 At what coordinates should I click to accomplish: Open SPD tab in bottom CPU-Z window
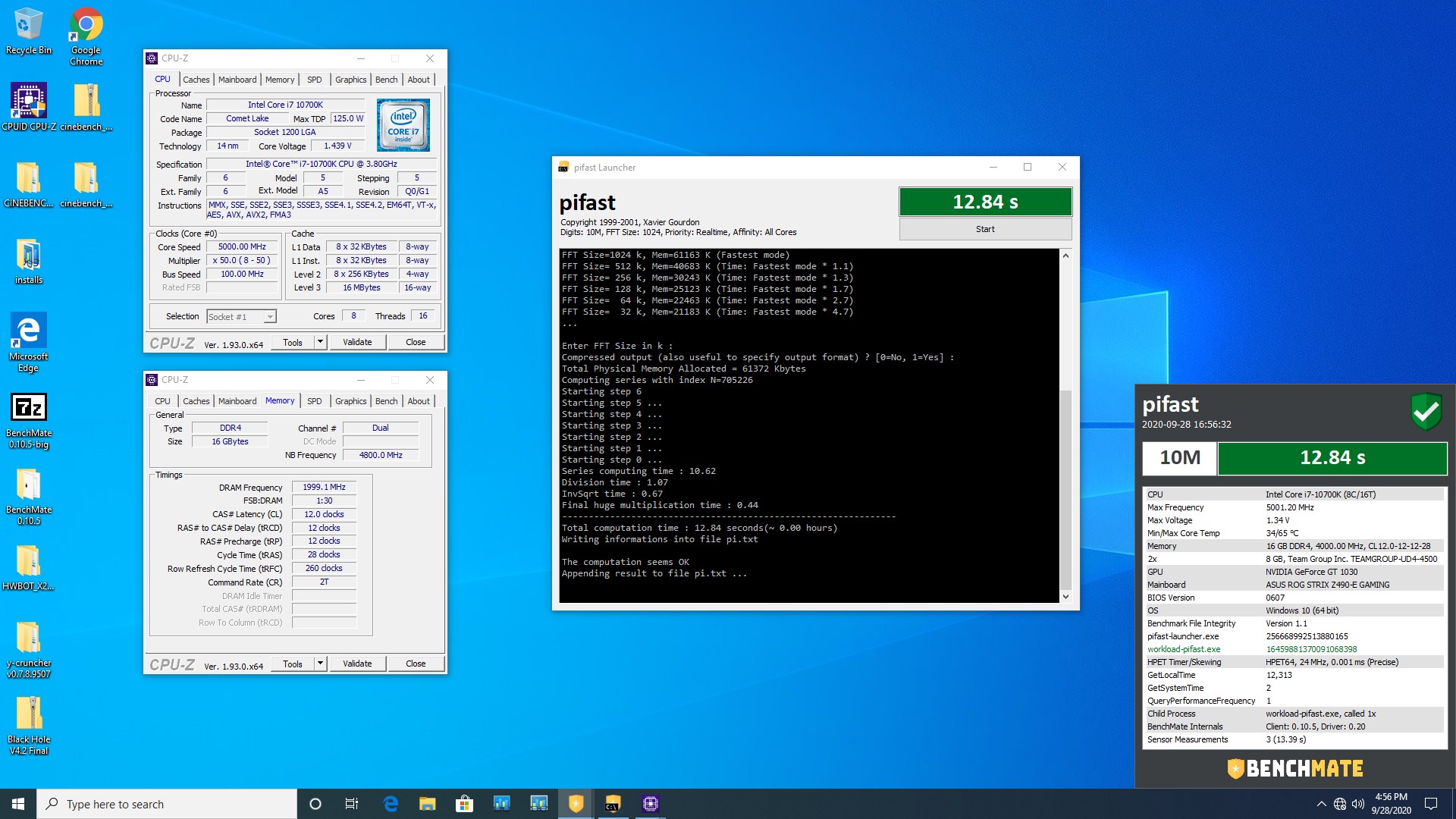tap(315, 401)
